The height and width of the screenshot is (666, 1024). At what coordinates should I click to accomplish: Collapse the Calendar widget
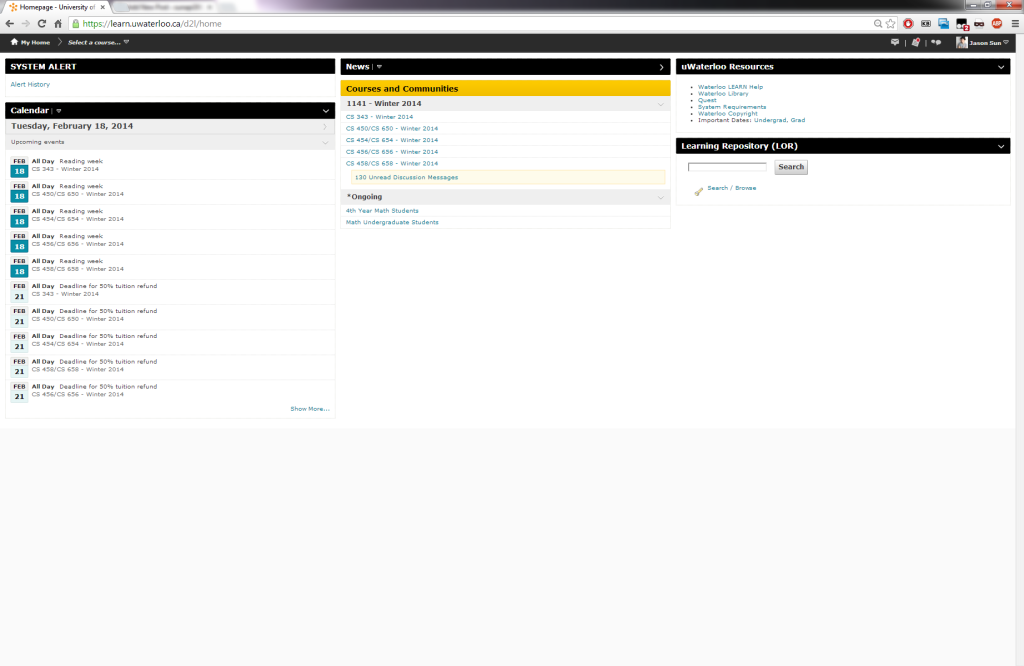[x=326, y=111]
